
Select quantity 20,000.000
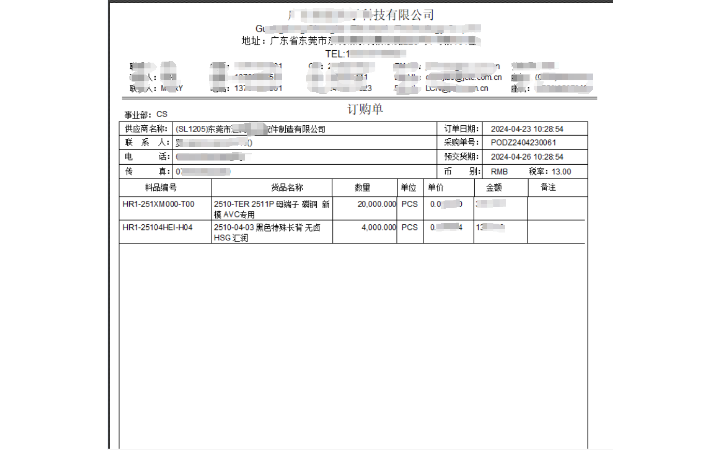pyautogui.click(x=377, y=204)
